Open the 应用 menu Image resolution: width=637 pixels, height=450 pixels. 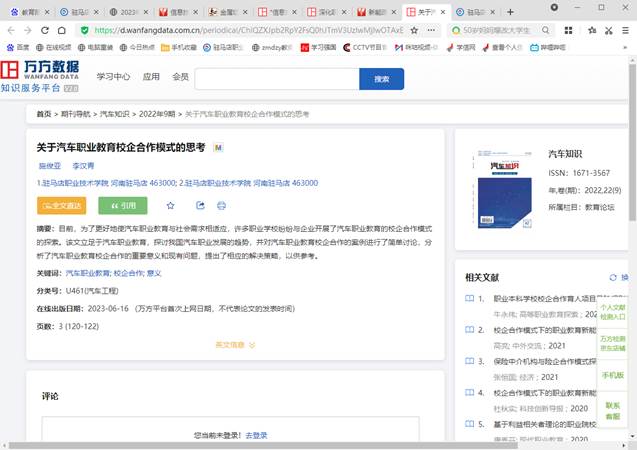(x=151, y=76)
